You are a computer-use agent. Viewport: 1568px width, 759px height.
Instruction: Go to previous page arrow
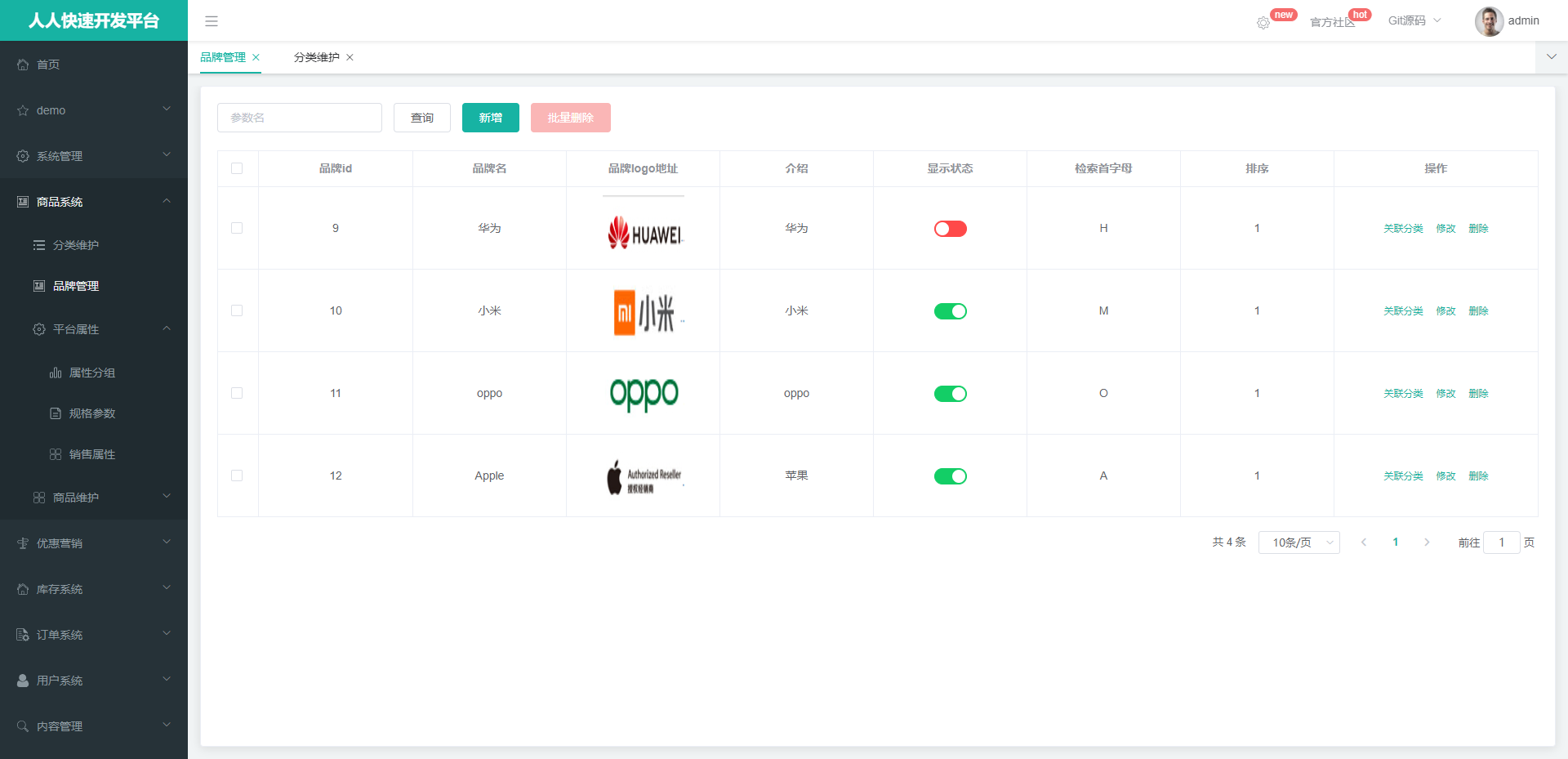coord(1364,542)
